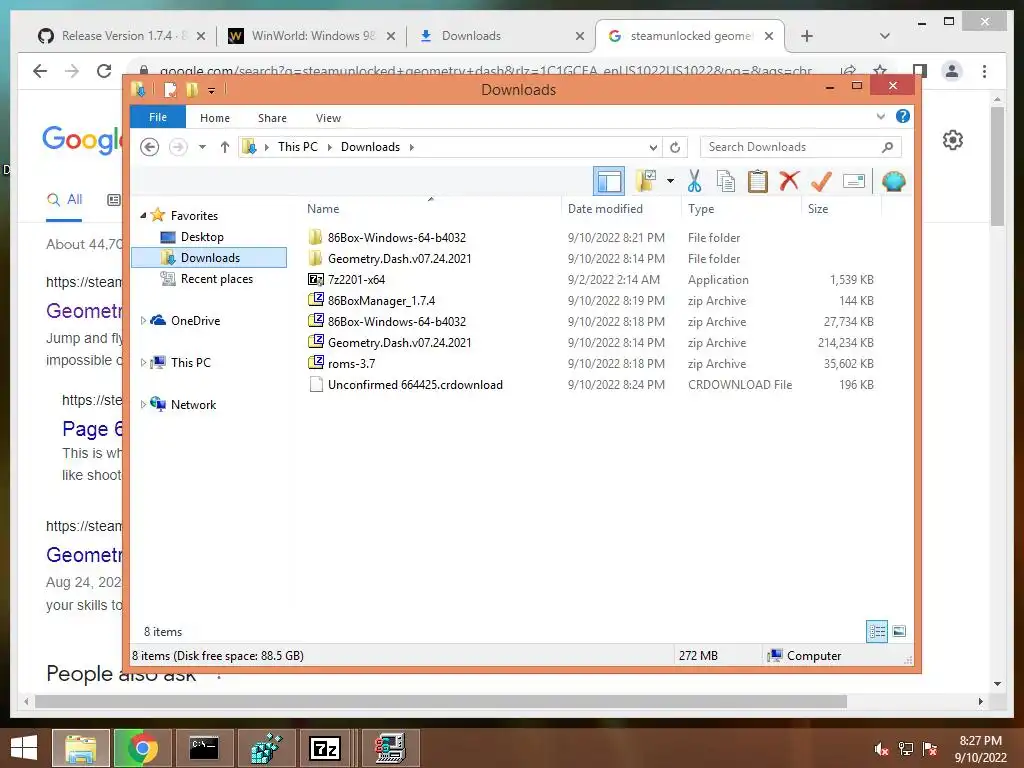Click Properties icon in quick access toolbar
Image resolution: width=1024 pixels, height=768 pixels.
pos(170,89)
